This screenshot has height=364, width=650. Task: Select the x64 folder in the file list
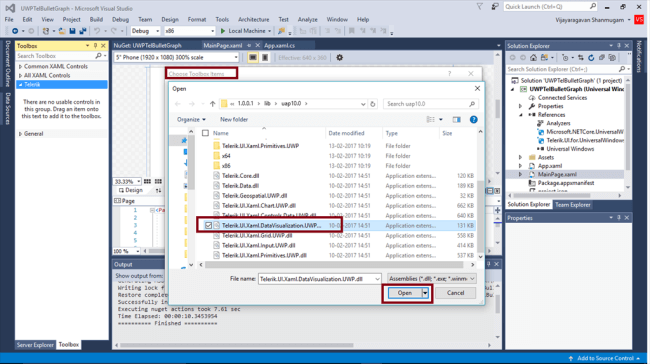point(226,156)
